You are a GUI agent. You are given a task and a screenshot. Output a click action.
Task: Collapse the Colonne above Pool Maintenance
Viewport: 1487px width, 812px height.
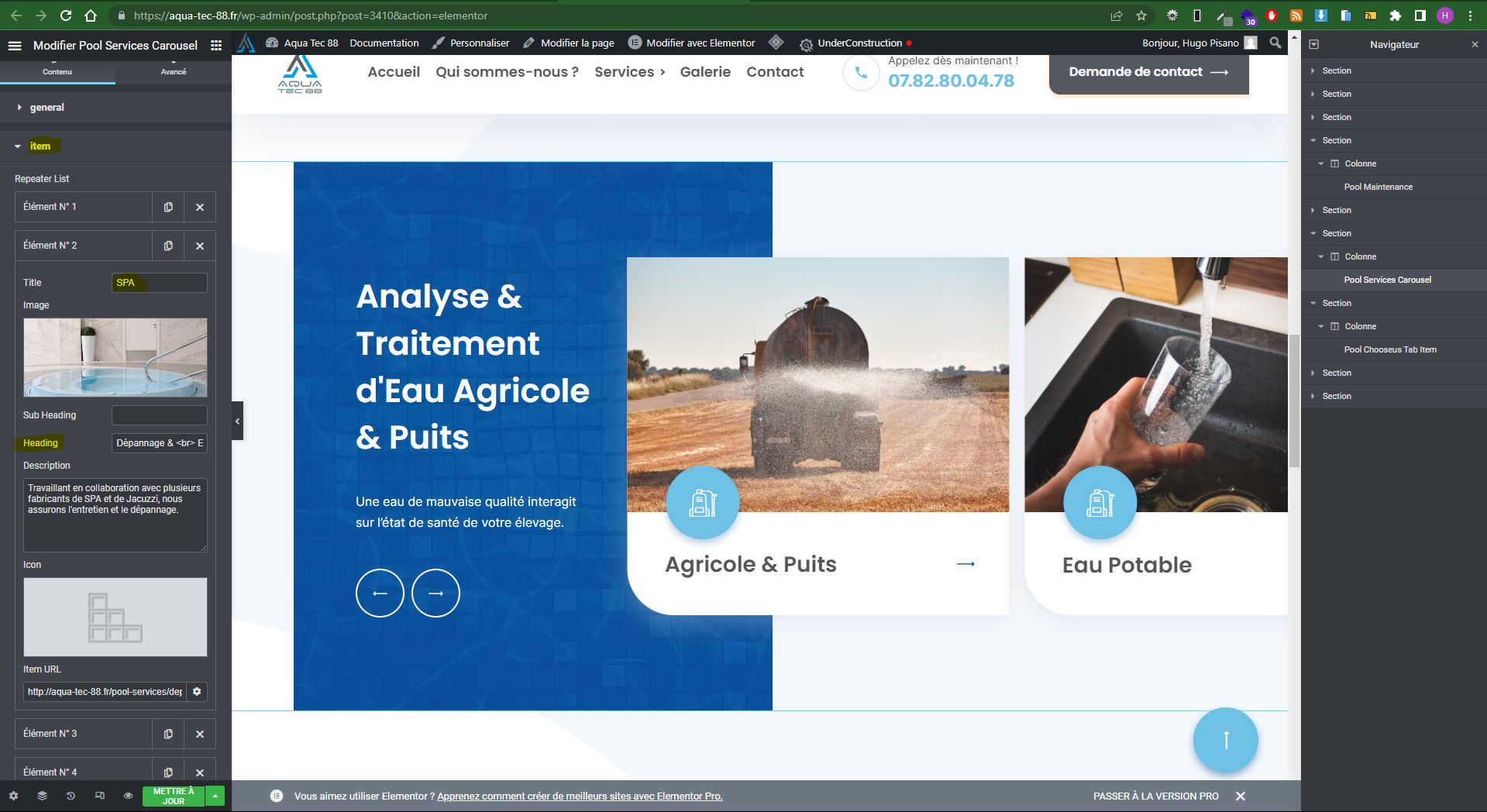[x=1321, y=163]
